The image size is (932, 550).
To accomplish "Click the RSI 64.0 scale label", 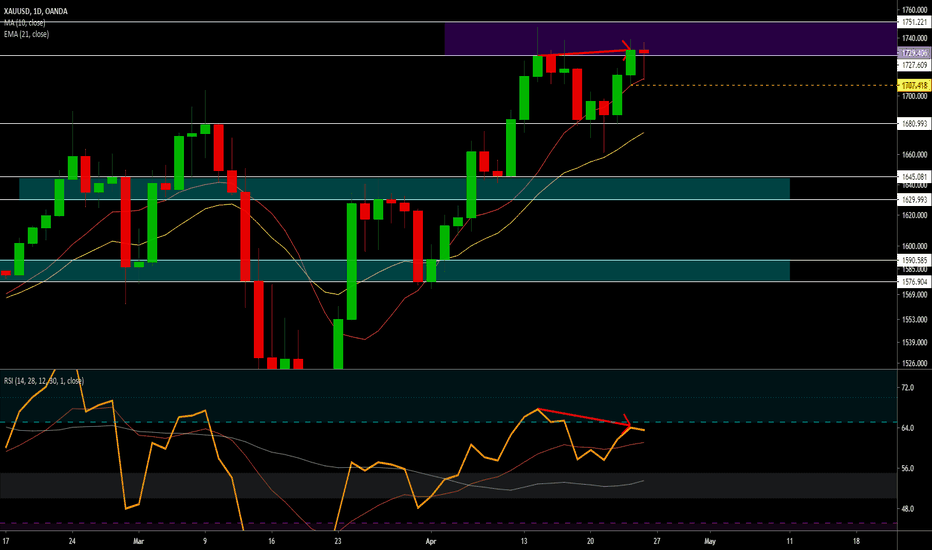I will [x=907, y=428].
